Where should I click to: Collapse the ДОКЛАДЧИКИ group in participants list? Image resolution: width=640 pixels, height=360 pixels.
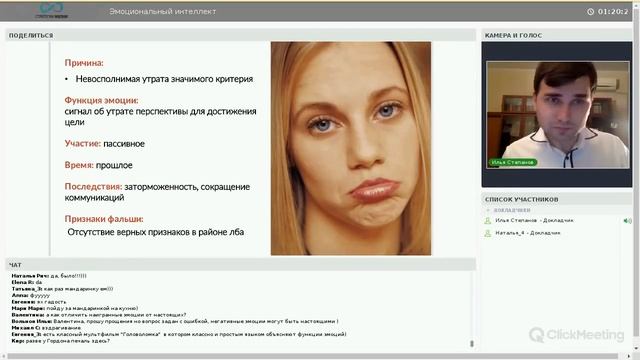488,210
